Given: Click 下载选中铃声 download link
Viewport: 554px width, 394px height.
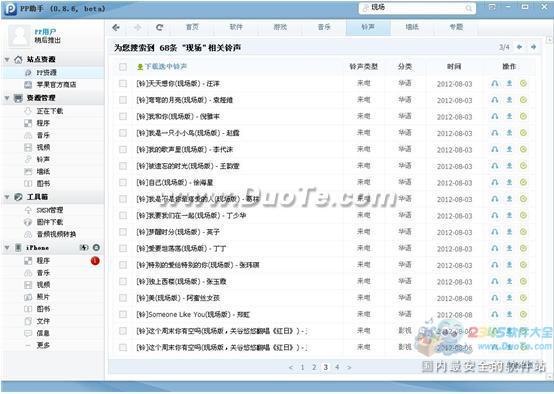Looking at the screenshot, I should tap(163, 67).
